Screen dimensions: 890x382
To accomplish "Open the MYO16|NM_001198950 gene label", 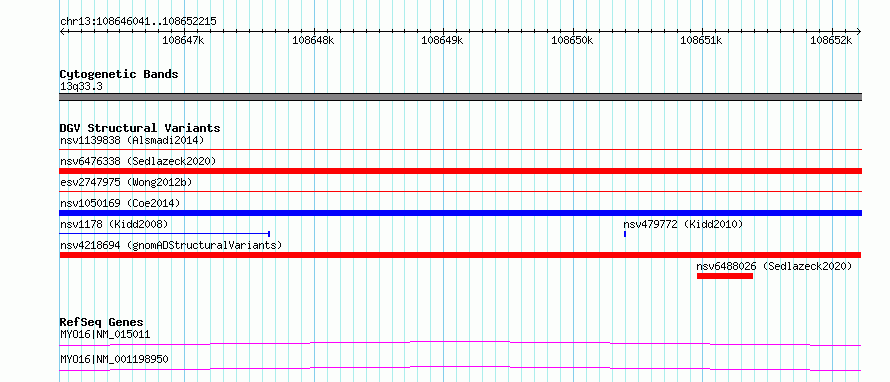I will pos(114,359).
